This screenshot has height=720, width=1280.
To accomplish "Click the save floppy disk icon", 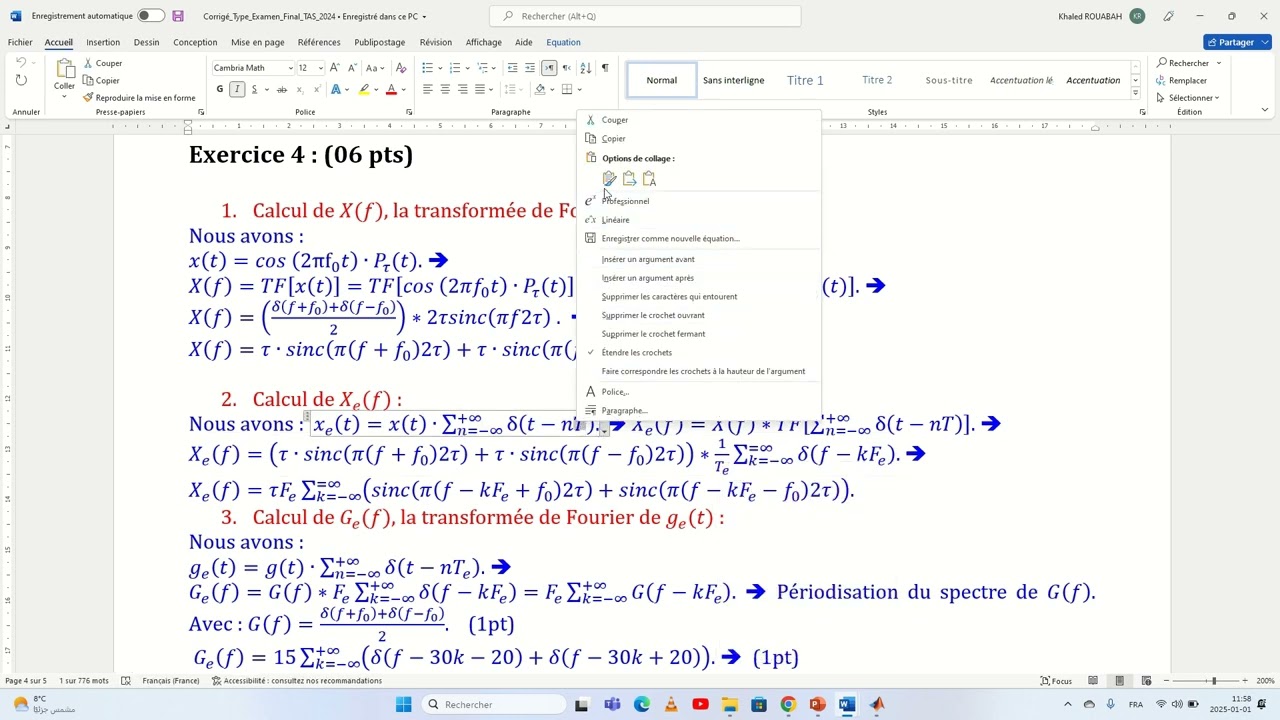I will [x=178, y=16].
